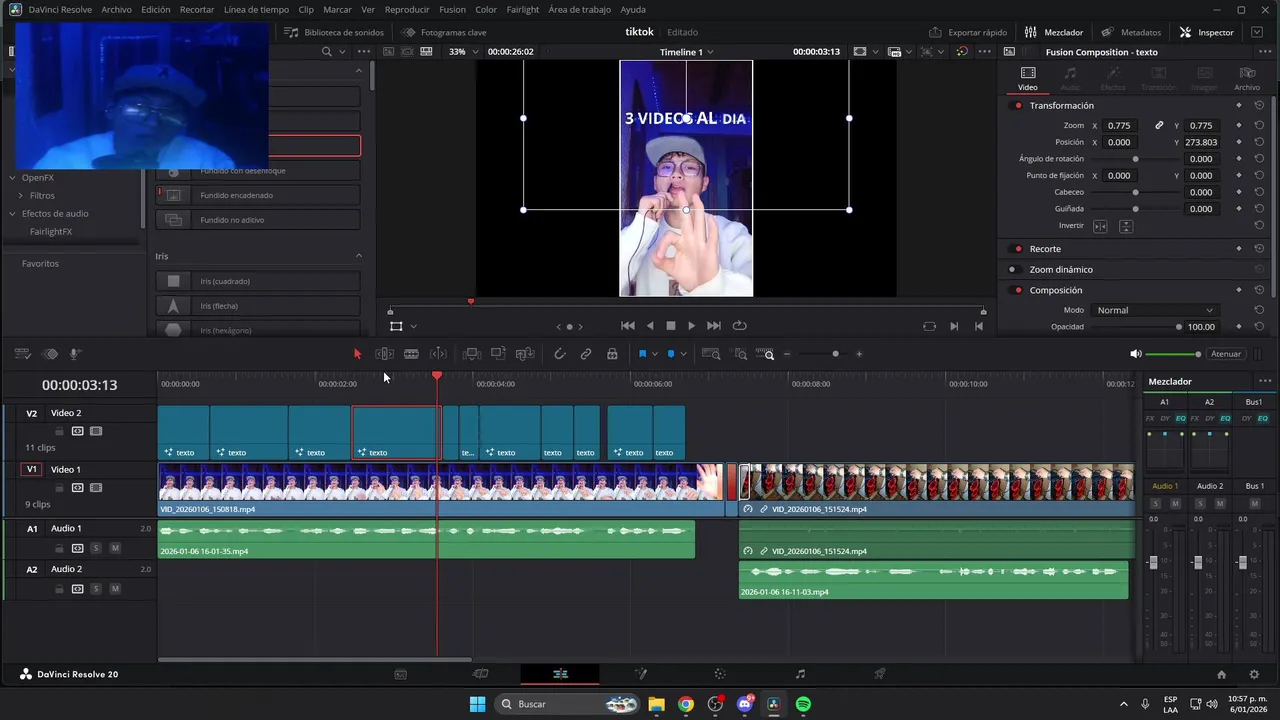Open the Metadatos panel
1280x720 pixels.
pos(1131,32)
